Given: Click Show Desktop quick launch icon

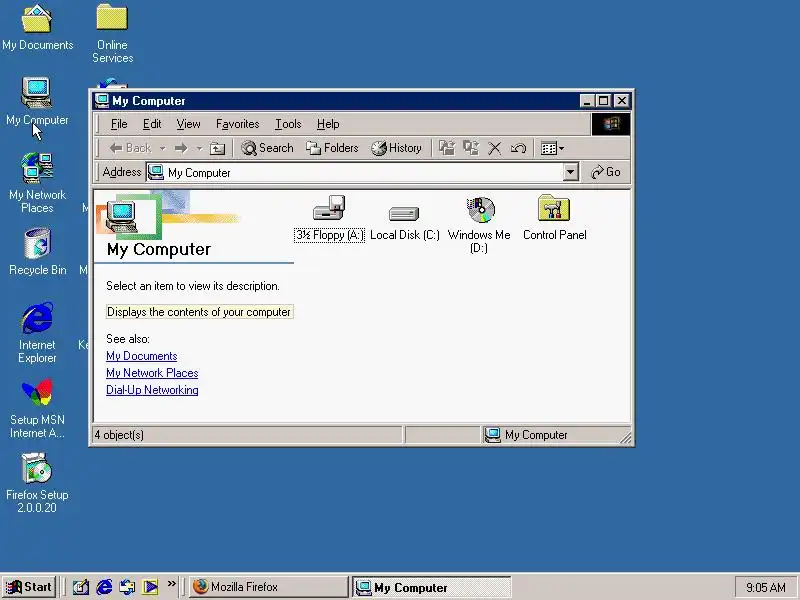Looking at the screenshot, I should click(80, 587).
